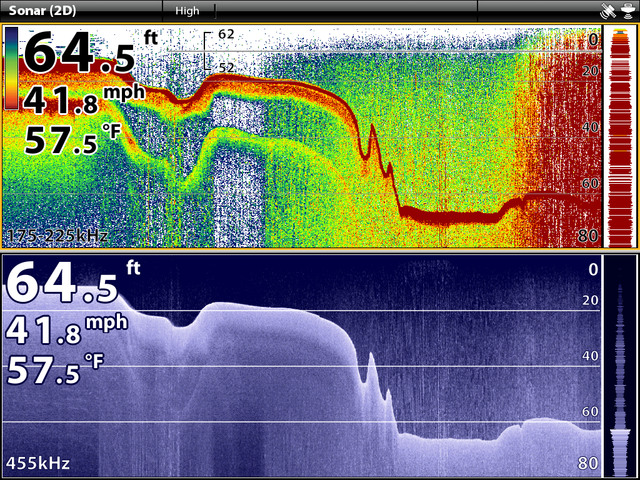
Task: Tap the GPS satellite status icon
Action: (x=608, y=11)
